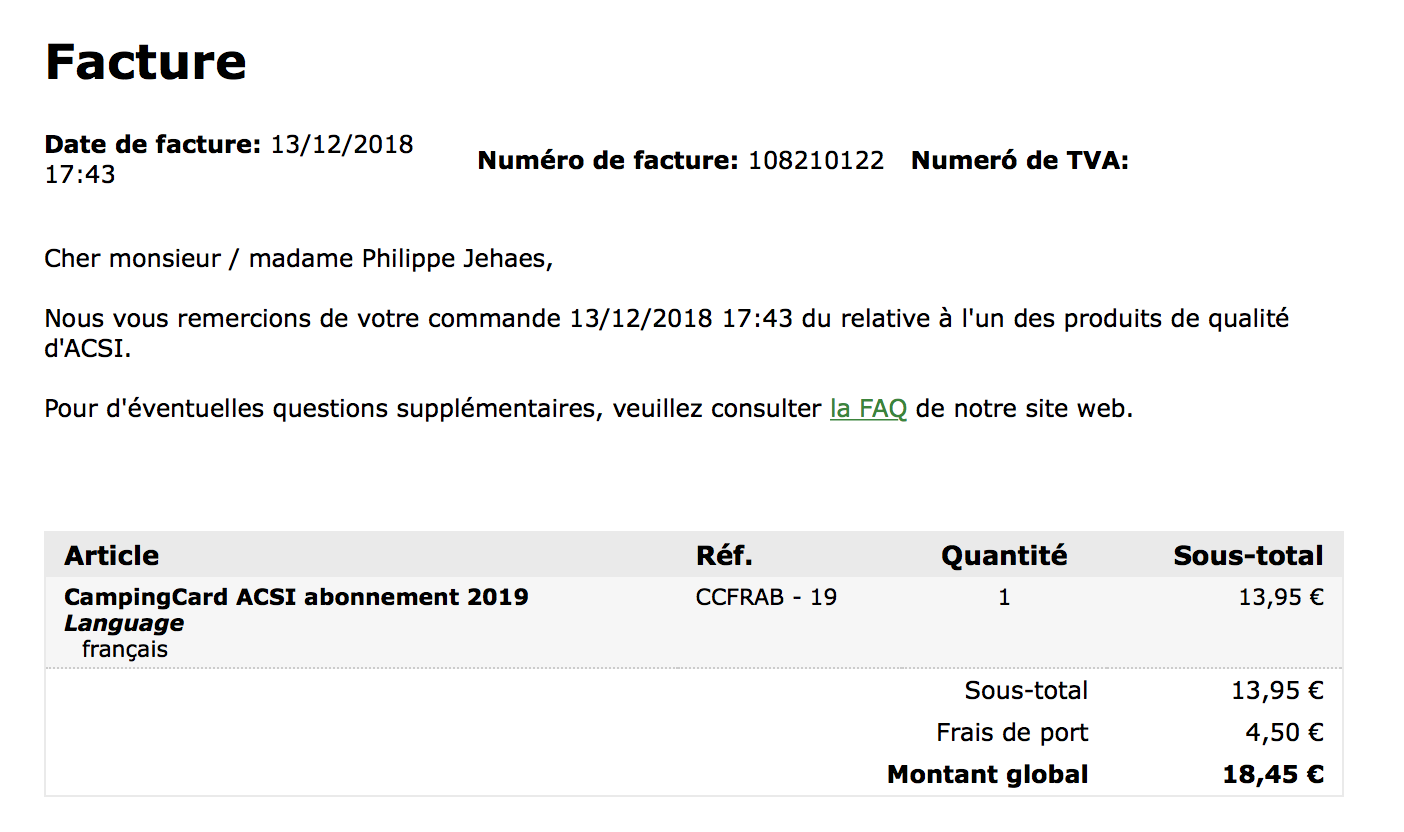Click the "Facture" heading
The height and width of the screenshot is (832, 1404).
click(146, 62)
